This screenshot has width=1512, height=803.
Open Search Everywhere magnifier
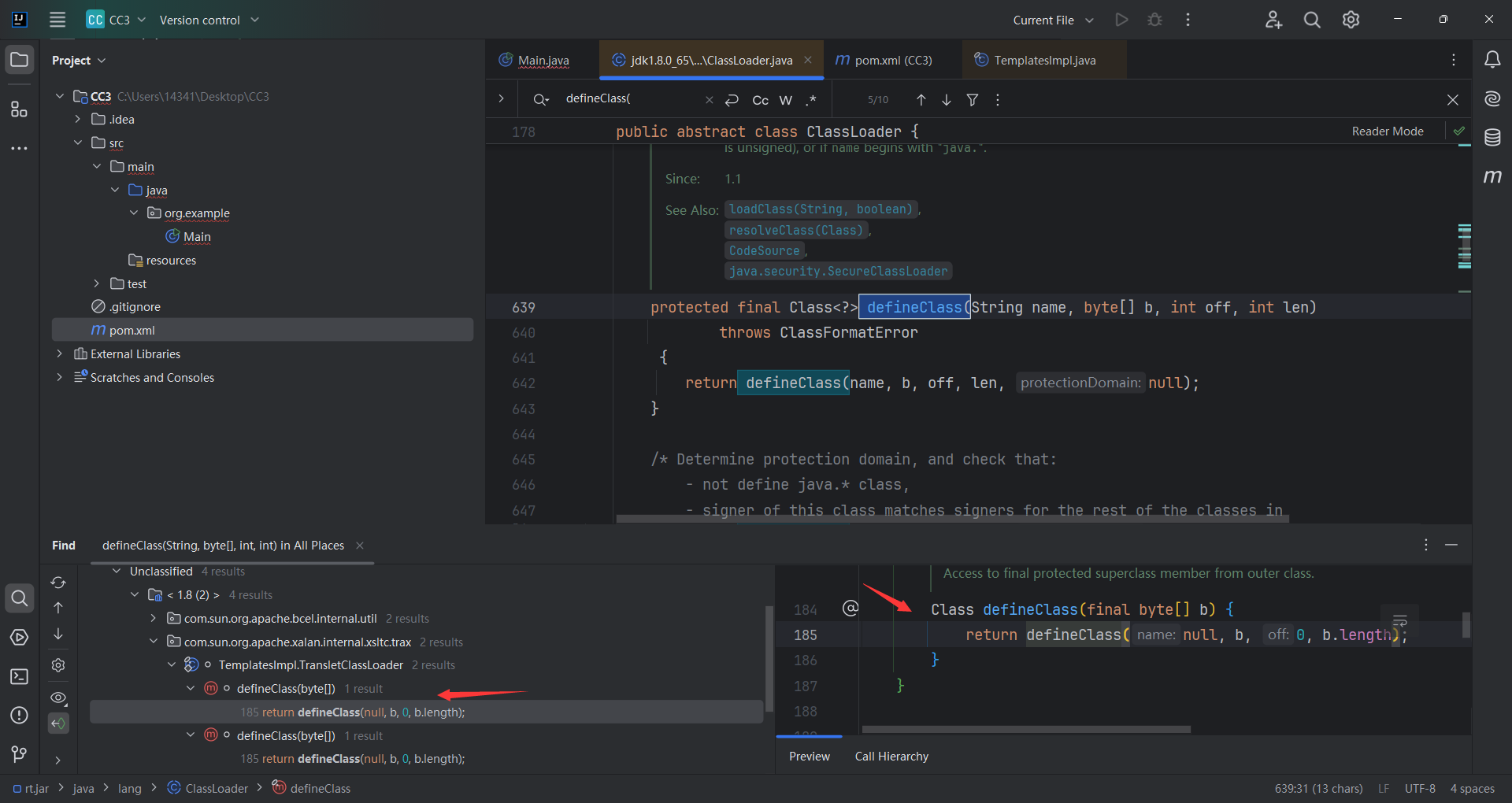pyautogui.click(x=1312, y=20)
